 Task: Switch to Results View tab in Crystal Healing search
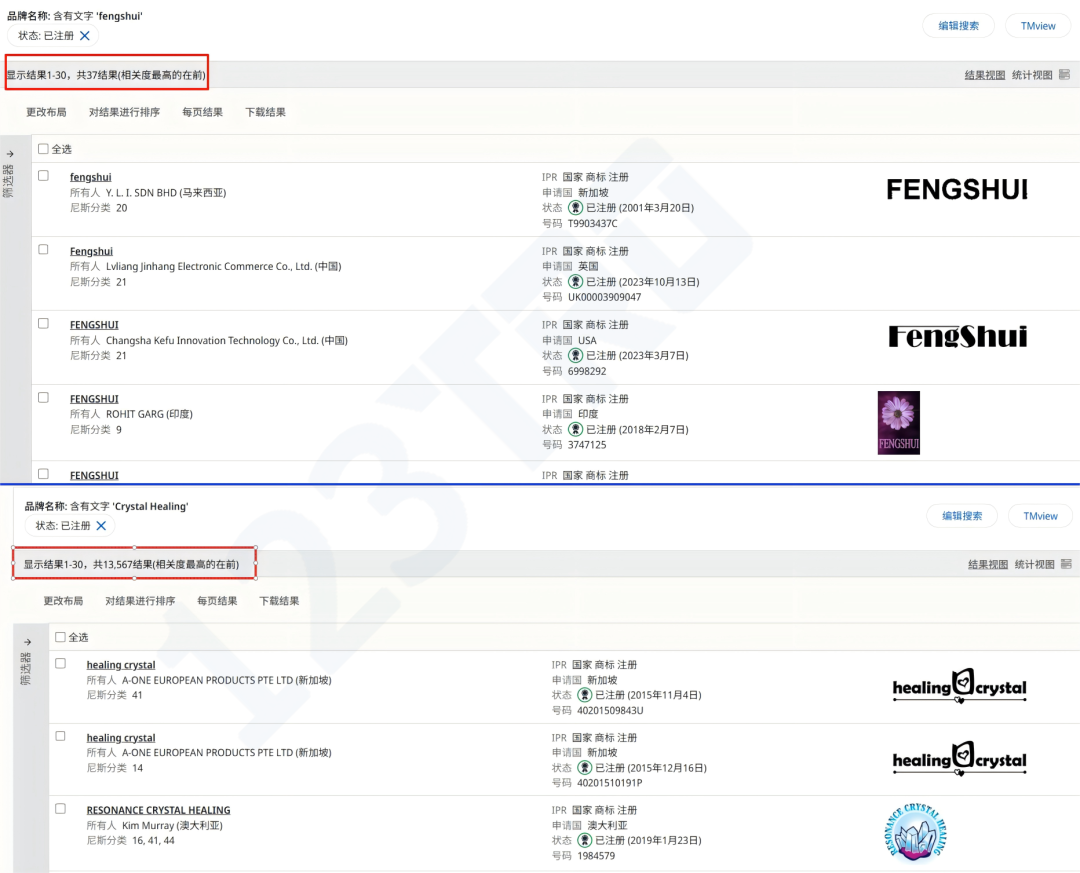click(988, 564)
